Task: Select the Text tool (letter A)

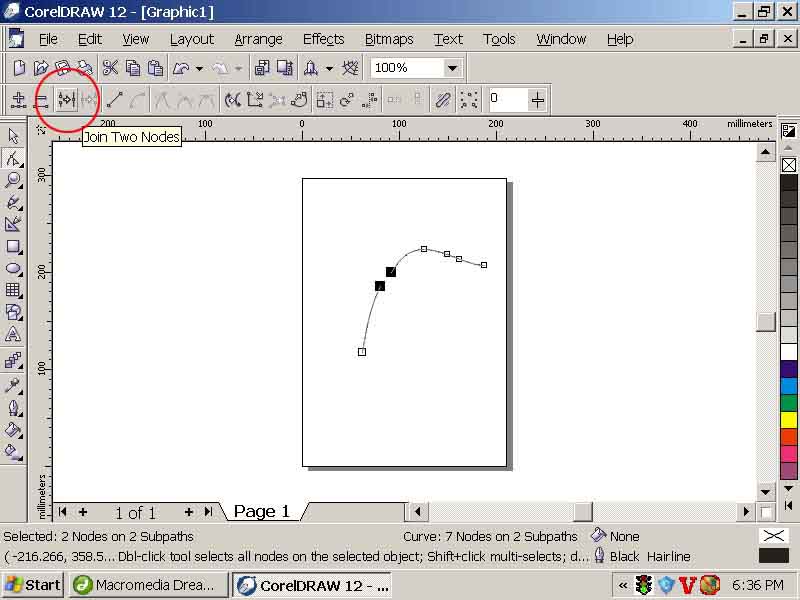Action: coord(13,335)
